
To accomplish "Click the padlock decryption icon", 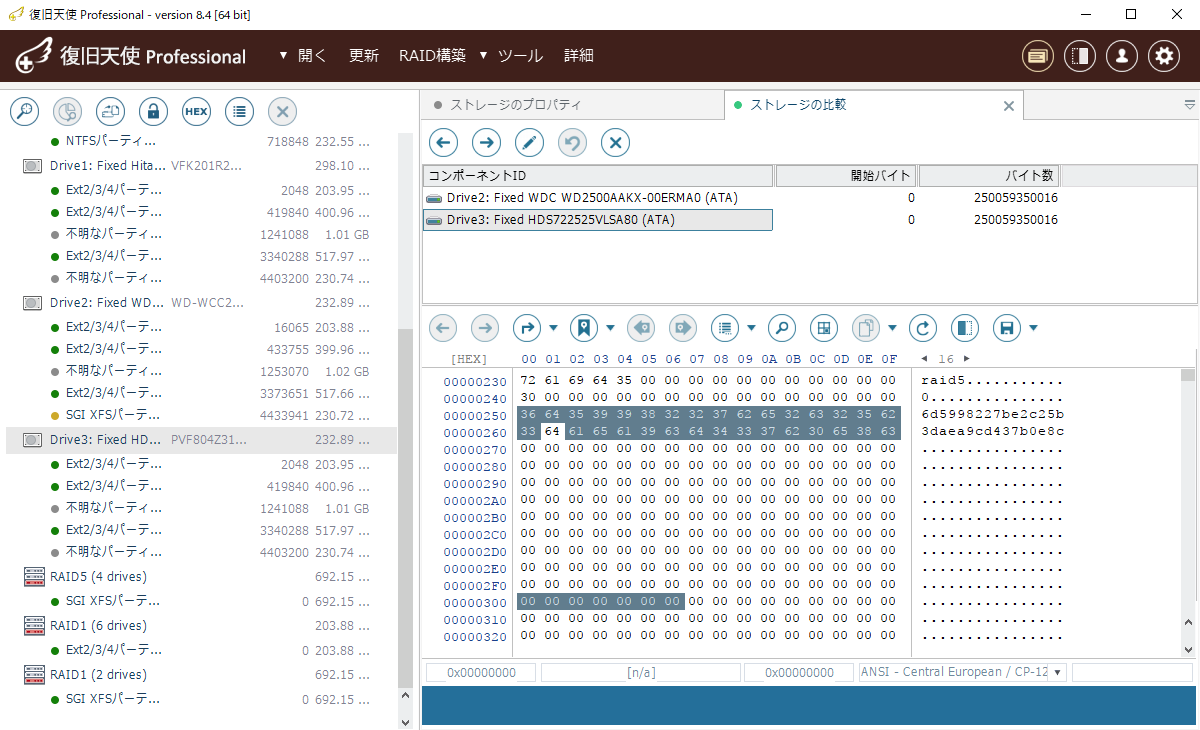I will tap(153, 112).
